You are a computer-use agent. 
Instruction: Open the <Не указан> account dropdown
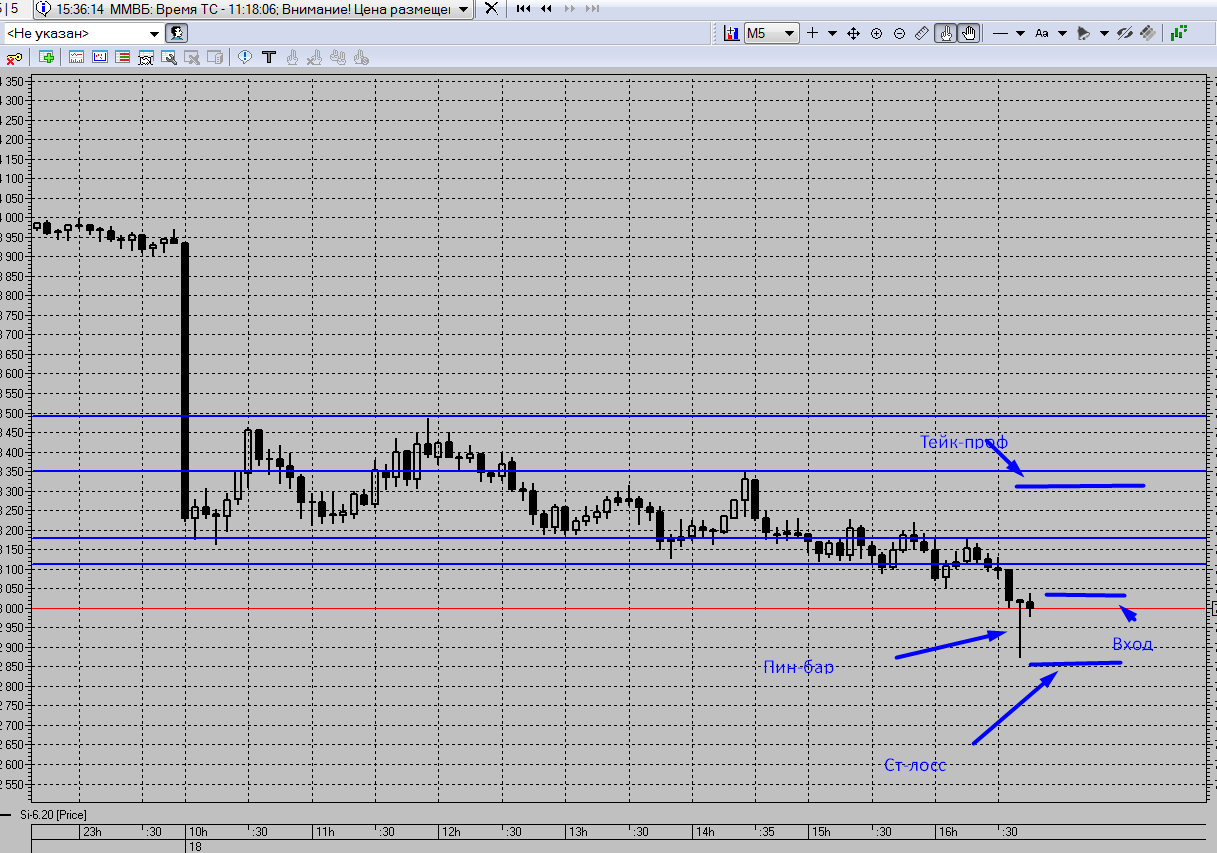coord(84,33)
